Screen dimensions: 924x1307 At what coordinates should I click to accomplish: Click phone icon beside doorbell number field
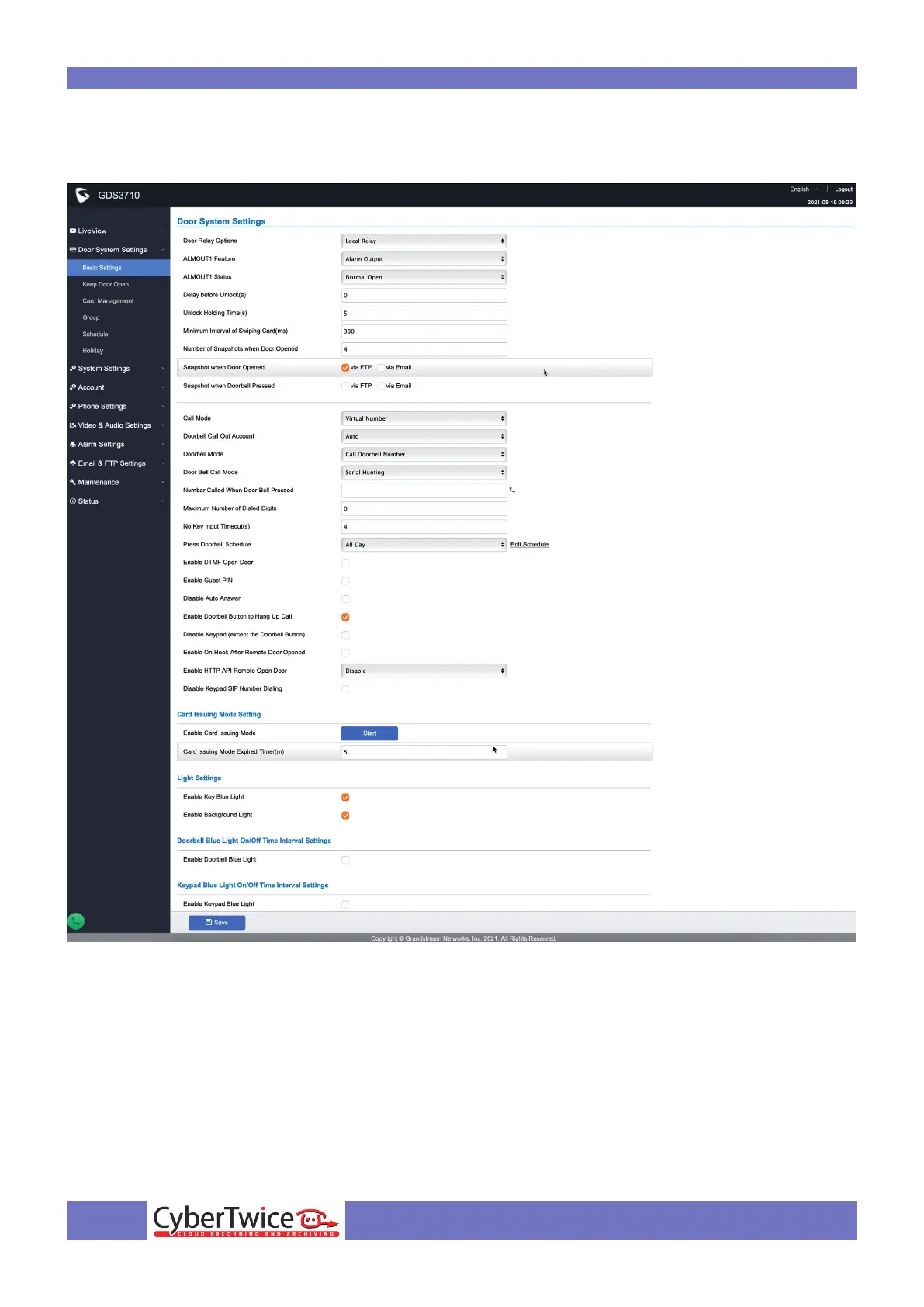point(512,490)
